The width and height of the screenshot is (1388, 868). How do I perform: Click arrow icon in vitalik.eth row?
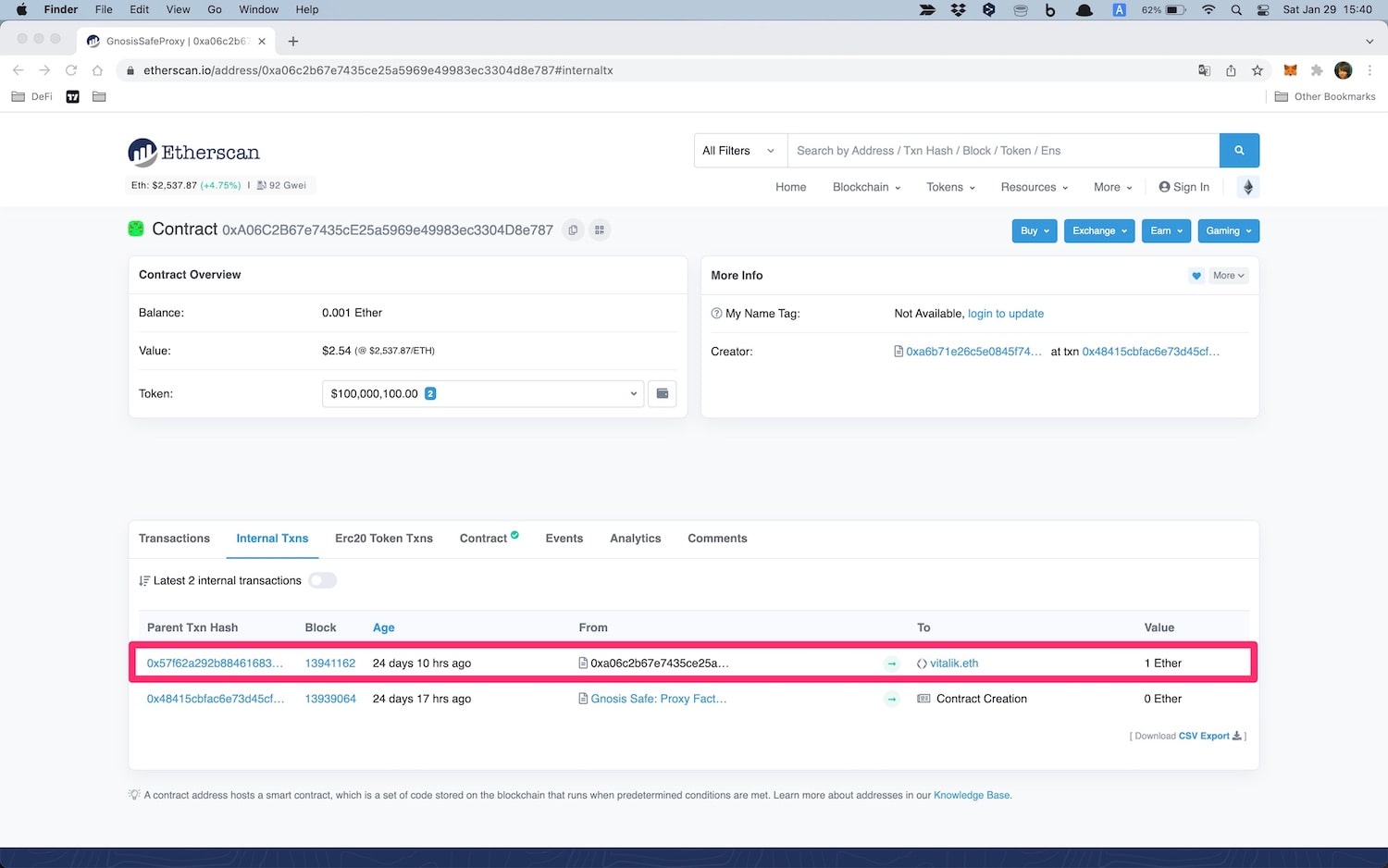point(892,663)
